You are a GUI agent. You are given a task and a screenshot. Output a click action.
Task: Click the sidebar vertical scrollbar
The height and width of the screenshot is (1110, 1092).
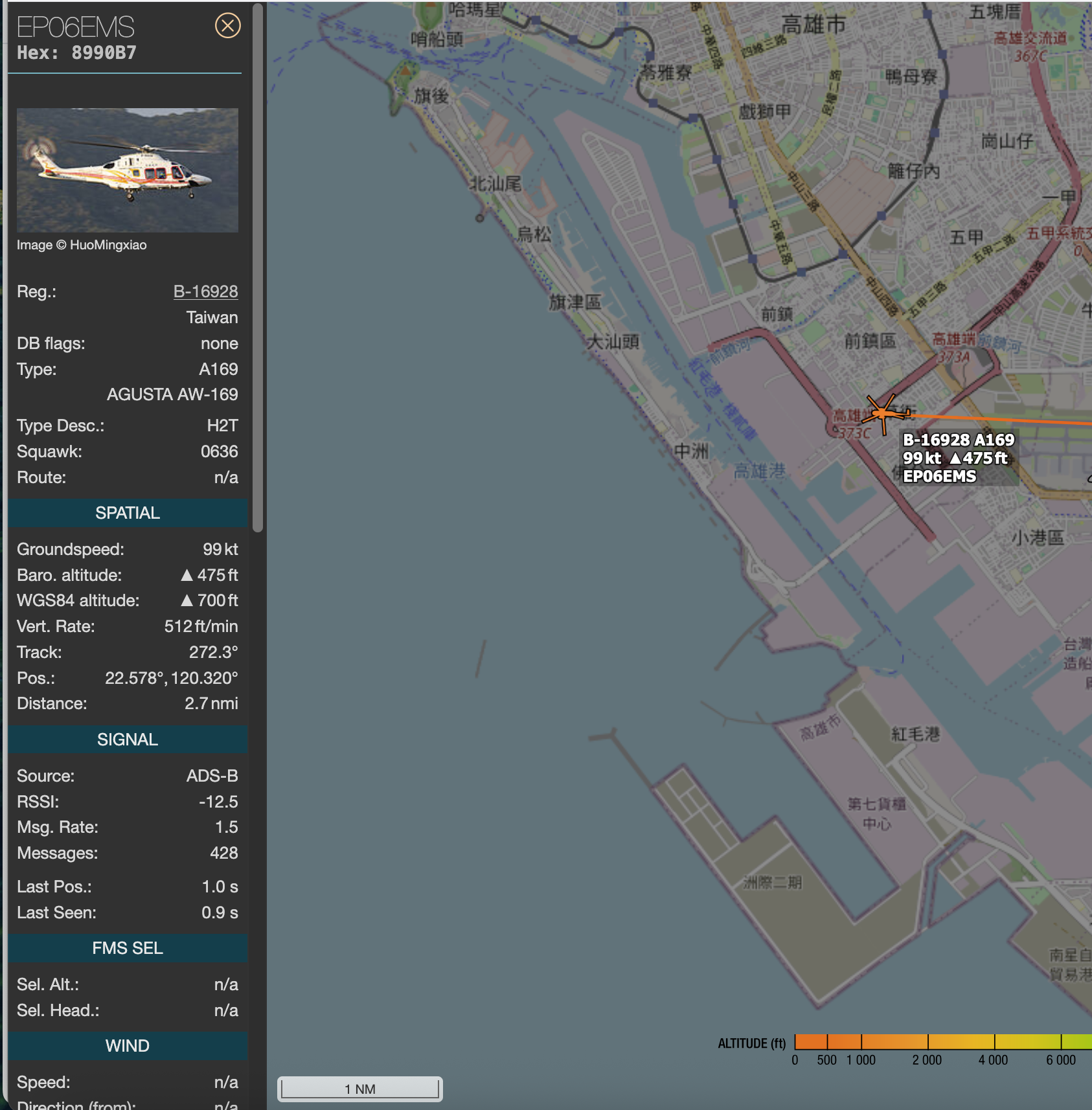(258, 267)
